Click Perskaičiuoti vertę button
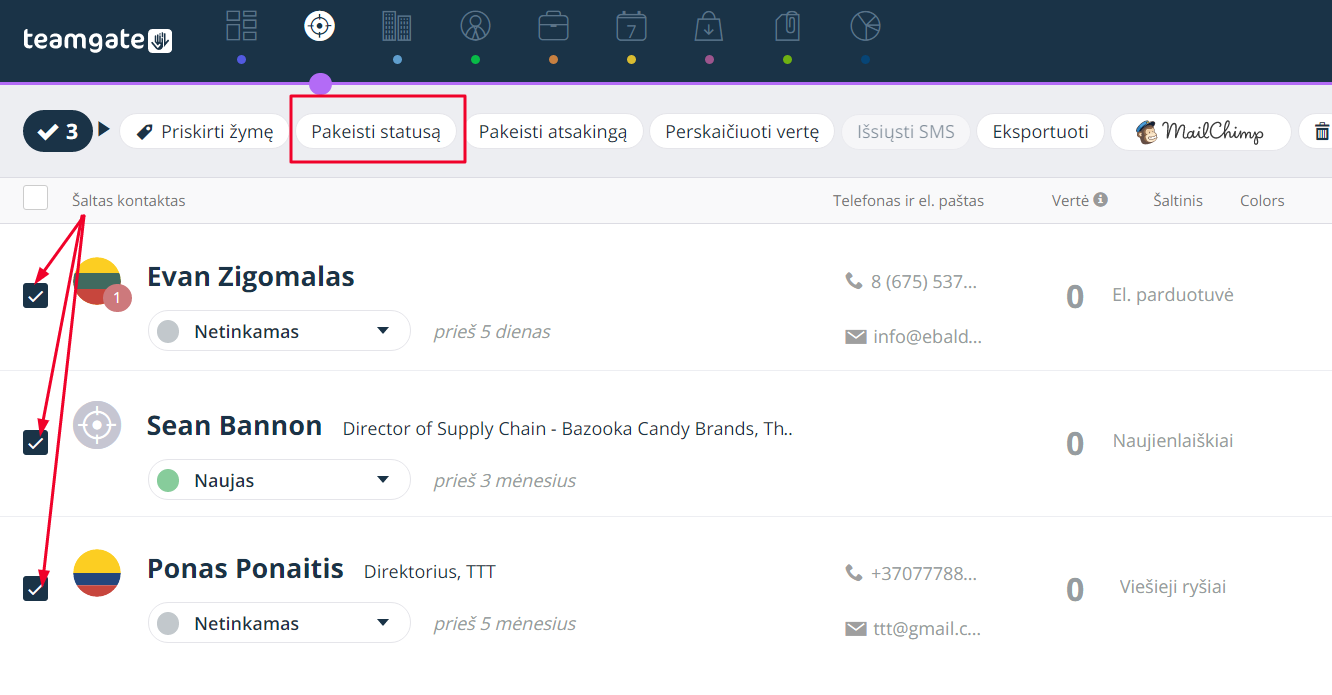Image resolution: width=1332 pixels, height=695 pixels. 742,131
